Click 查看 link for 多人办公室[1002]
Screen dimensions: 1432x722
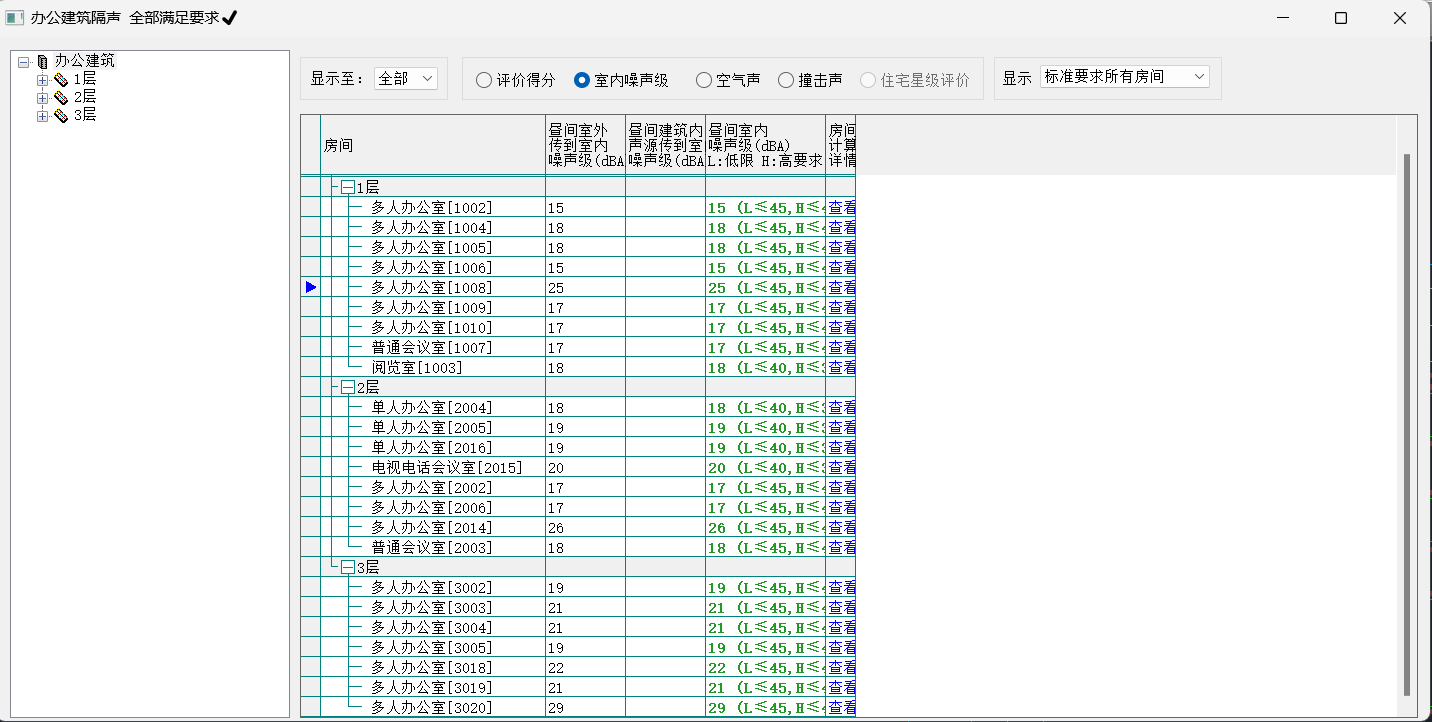[x=841, y=207]
